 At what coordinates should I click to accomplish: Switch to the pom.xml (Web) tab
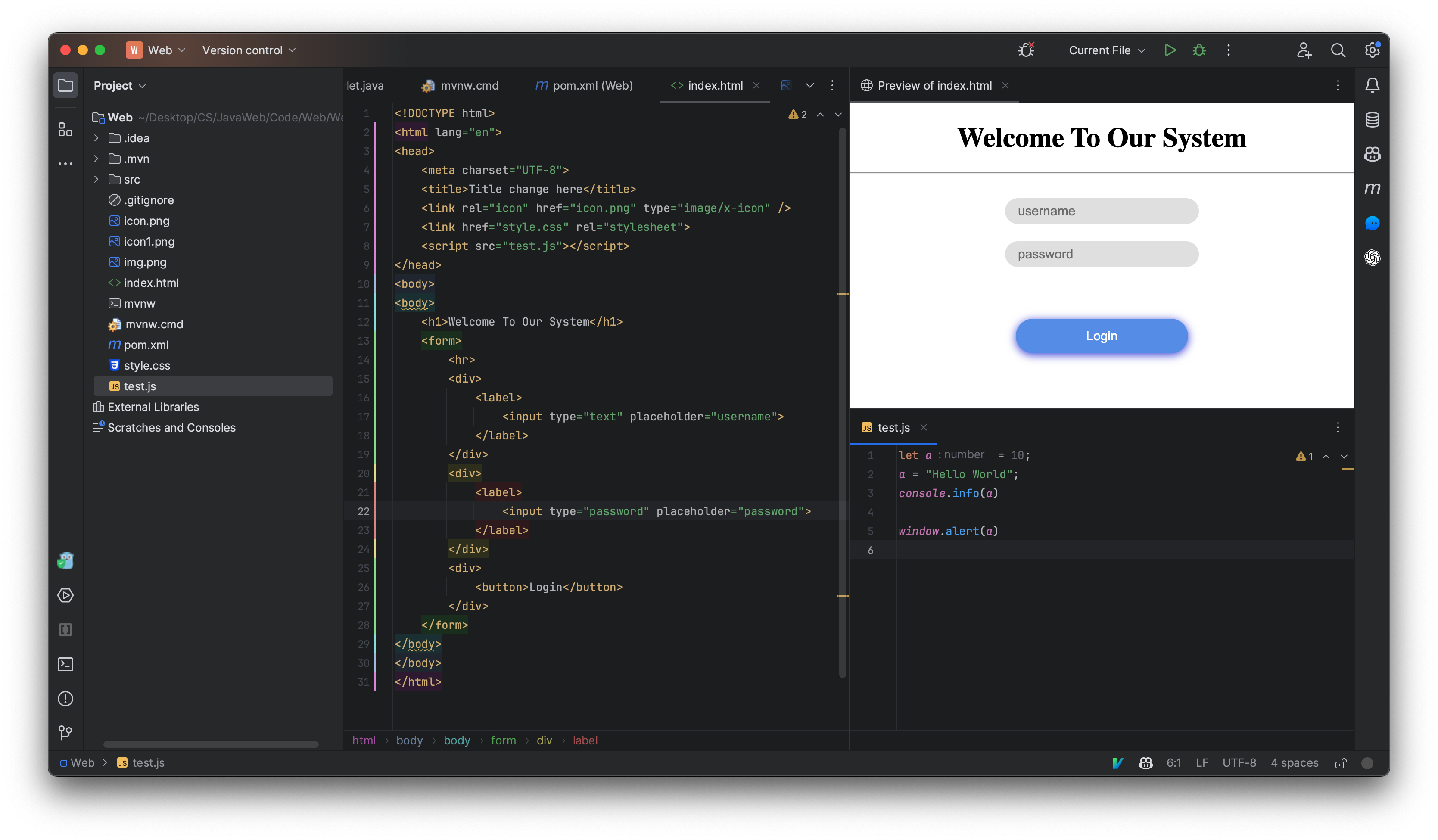(x=584, y=86)
